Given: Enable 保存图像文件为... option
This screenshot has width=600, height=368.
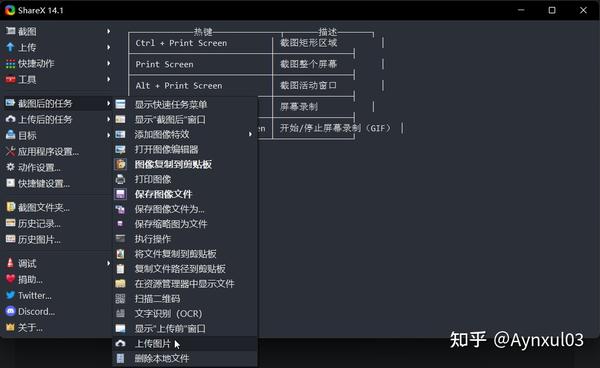Looking at the screenshot, I should point(185,209).
